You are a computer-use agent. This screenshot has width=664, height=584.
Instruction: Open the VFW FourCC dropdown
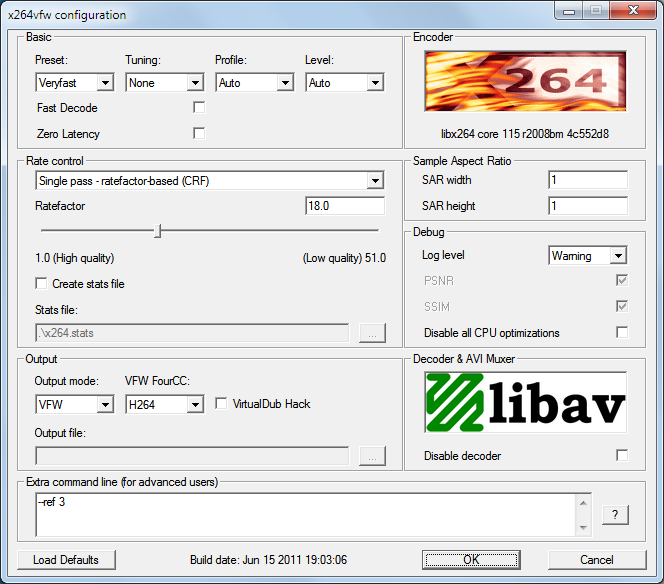pos(165,404)
